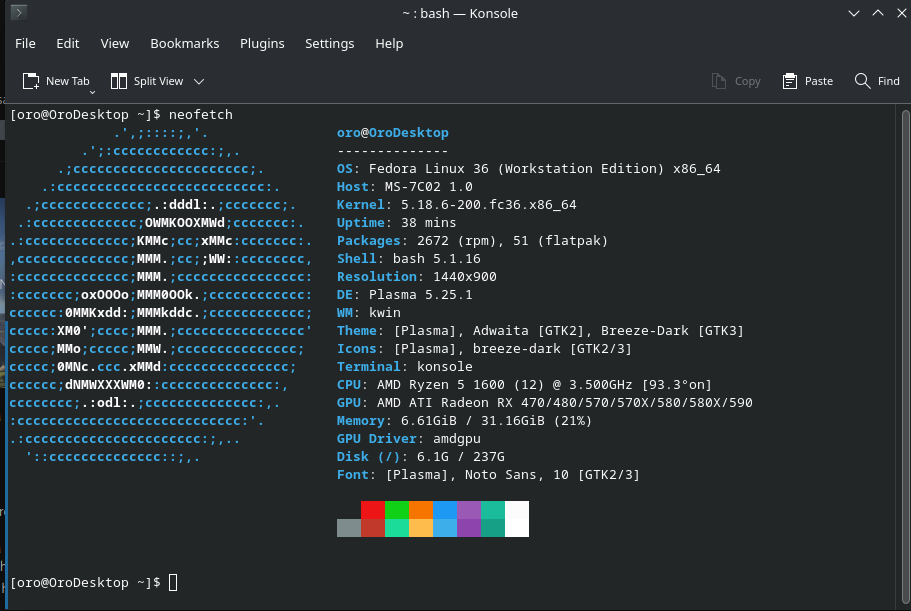Open the View menu
The width and height of the screenshot is (911, 611).
coord(114,44)
